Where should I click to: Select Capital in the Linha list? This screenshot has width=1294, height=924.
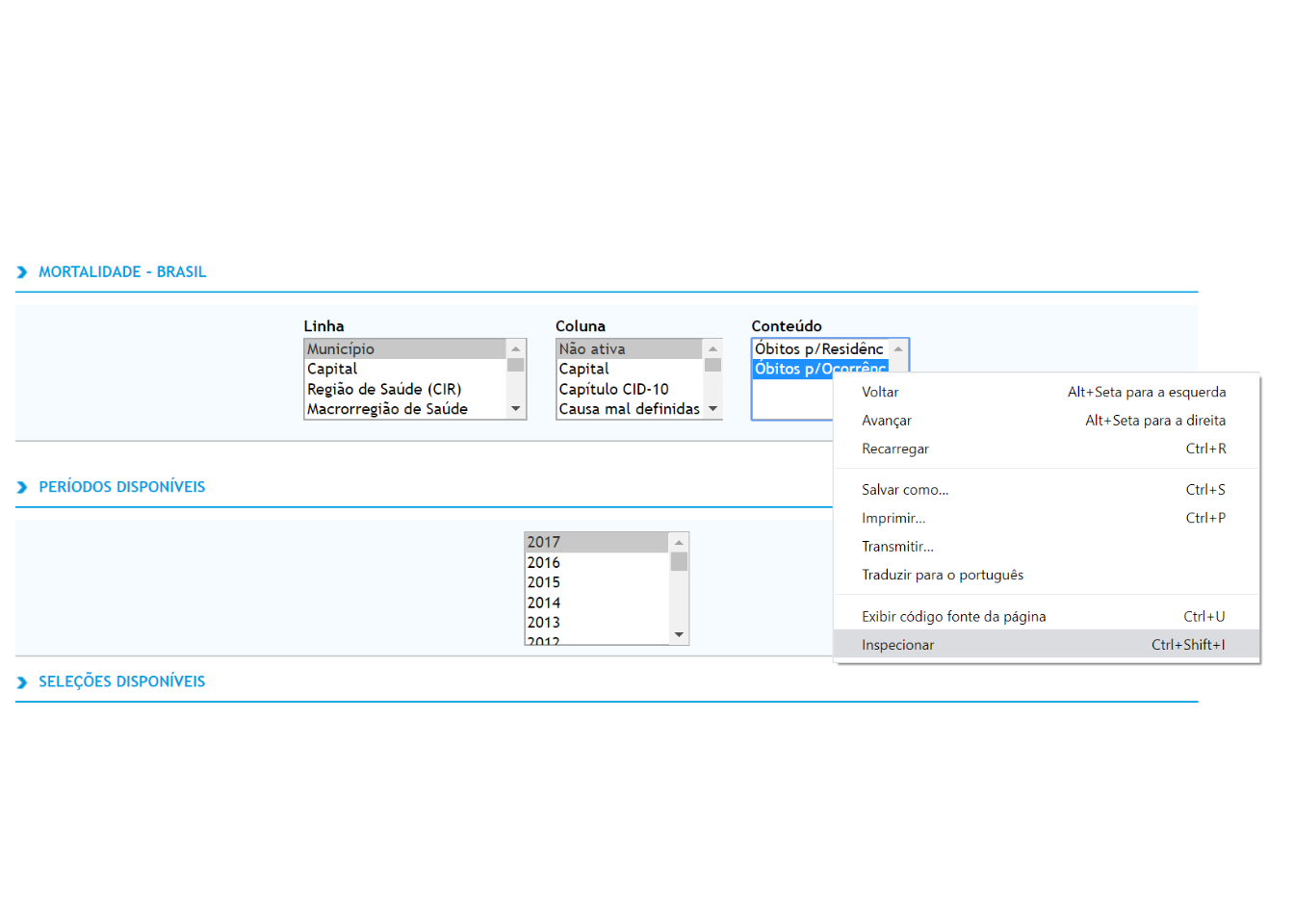click(332, 370)
